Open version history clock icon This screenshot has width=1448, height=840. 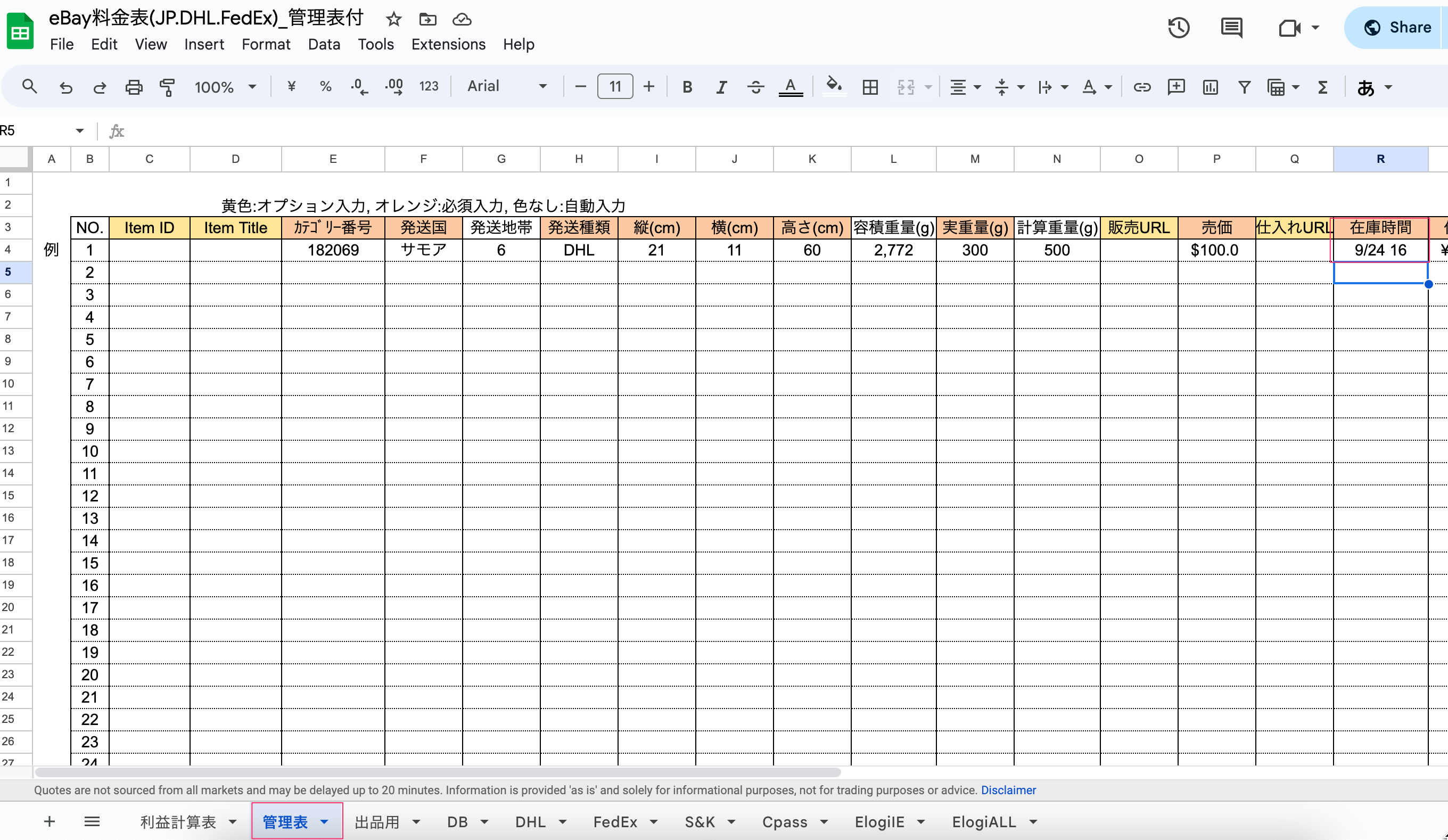coord(1178,28)
